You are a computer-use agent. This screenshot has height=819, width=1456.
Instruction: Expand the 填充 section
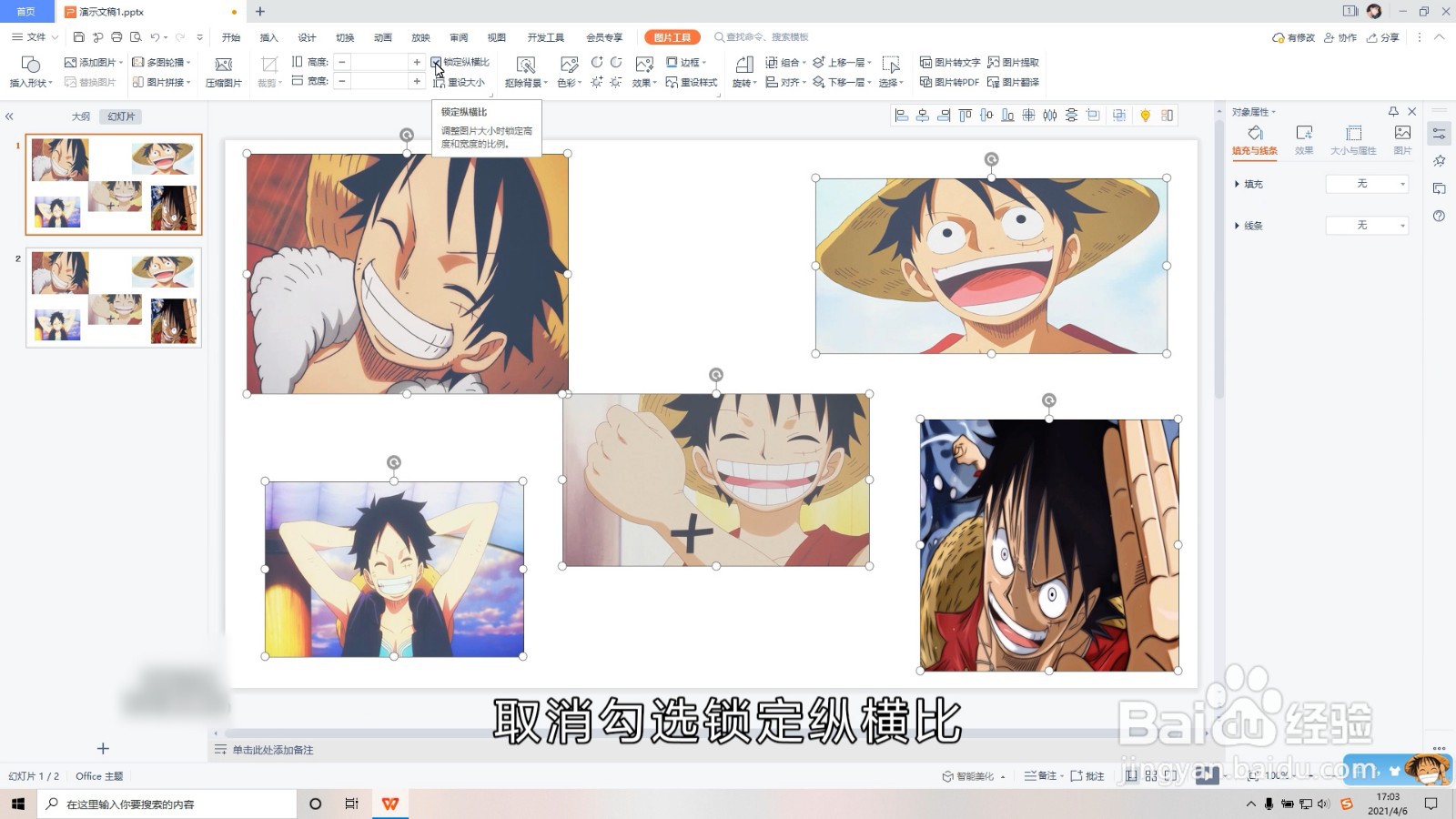(1249, 184)
